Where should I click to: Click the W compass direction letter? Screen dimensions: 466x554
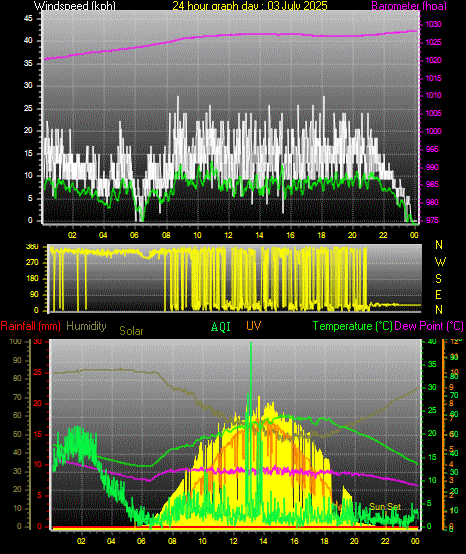pyautogui.click(x=440, y=262)
